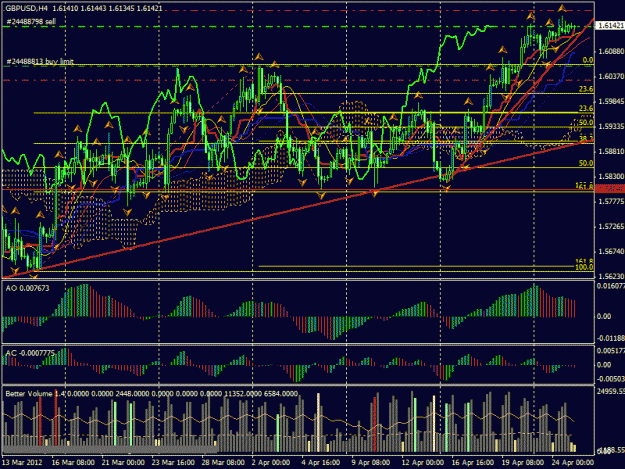
Task: Click AC scale value -0.00503
Action: [x=611, y=379]
